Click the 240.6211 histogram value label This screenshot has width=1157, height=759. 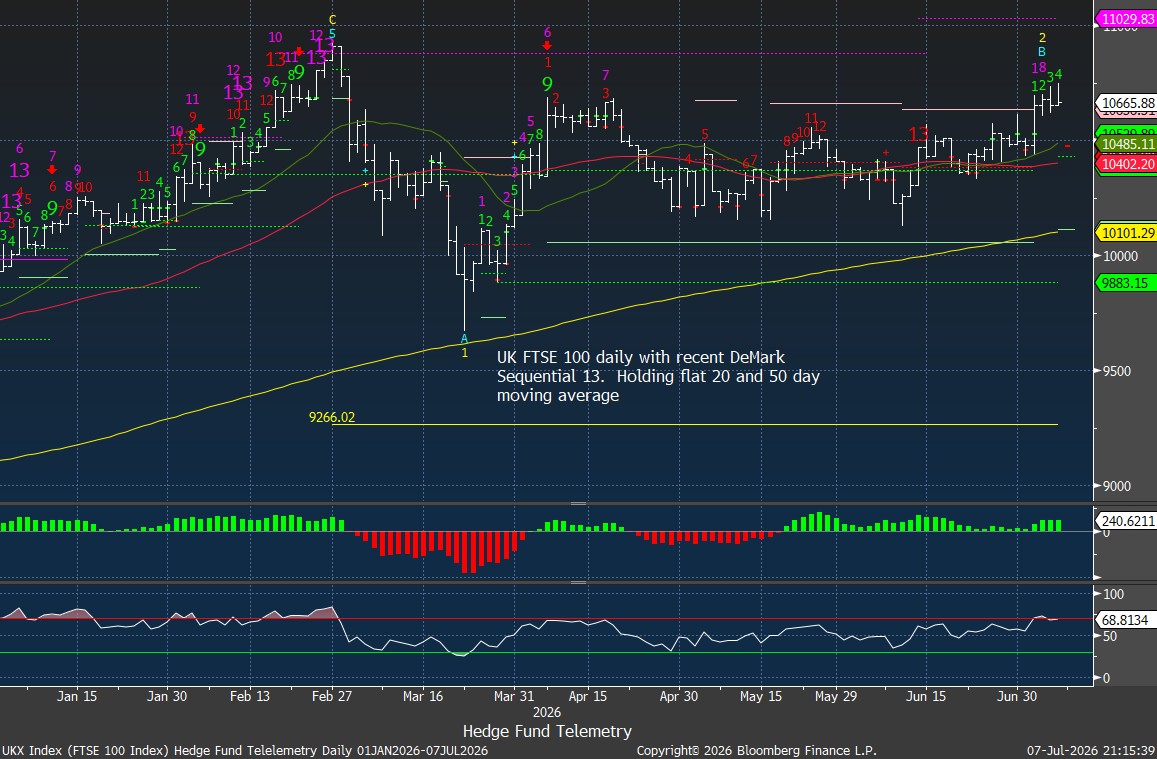1127,521
